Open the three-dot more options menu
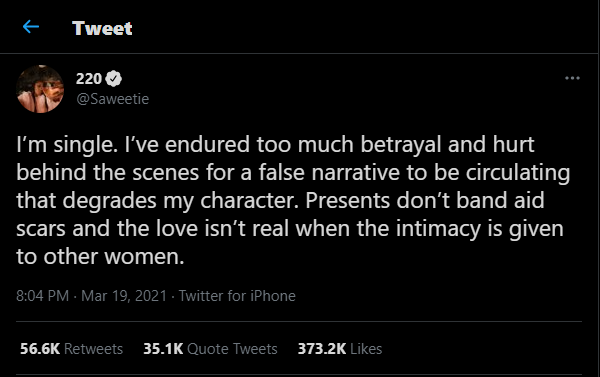600x377 pixels. 572,78
